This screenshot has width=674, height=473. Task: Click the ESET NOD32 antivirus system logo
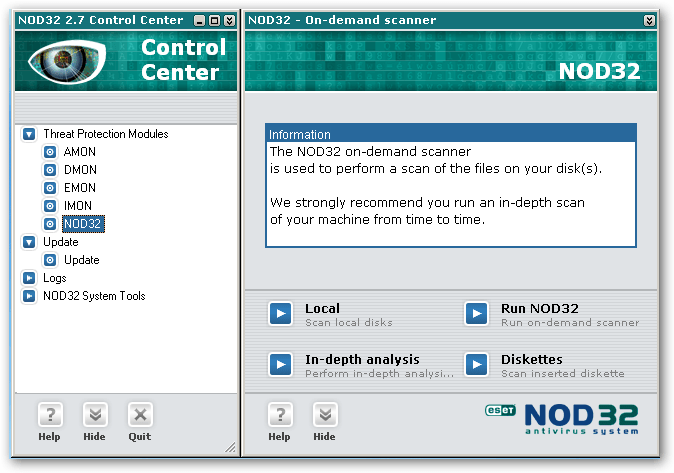562,419
